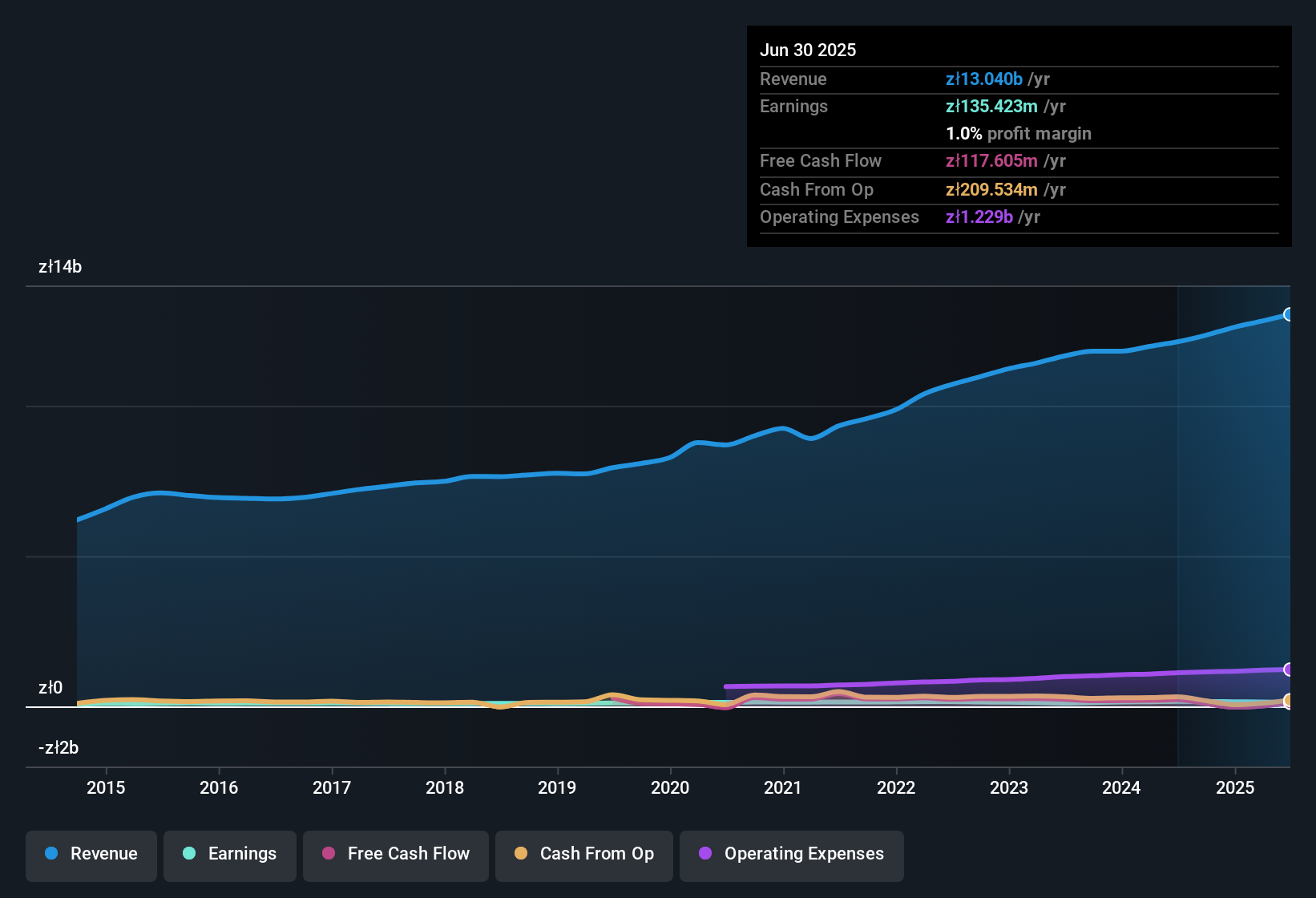This screenshot has height=898, width=1316.
Task: Select the Revenue endpoint marker on the chart
Action: click(x=1289, y=314)
